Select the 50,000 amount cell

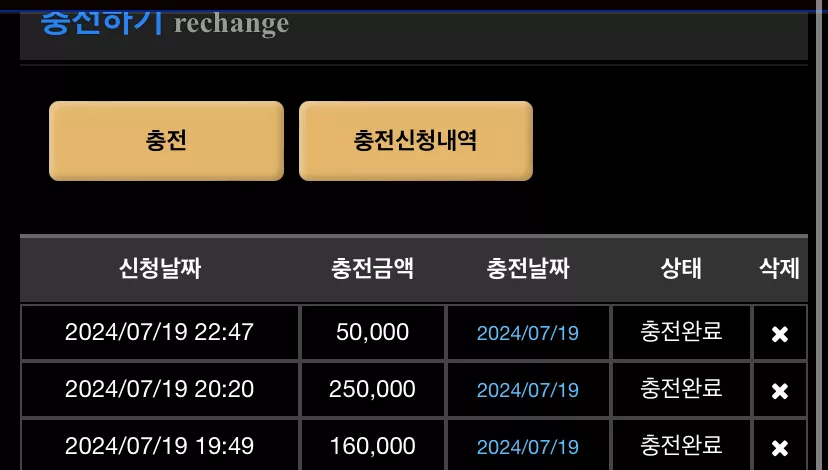point(373,333)
